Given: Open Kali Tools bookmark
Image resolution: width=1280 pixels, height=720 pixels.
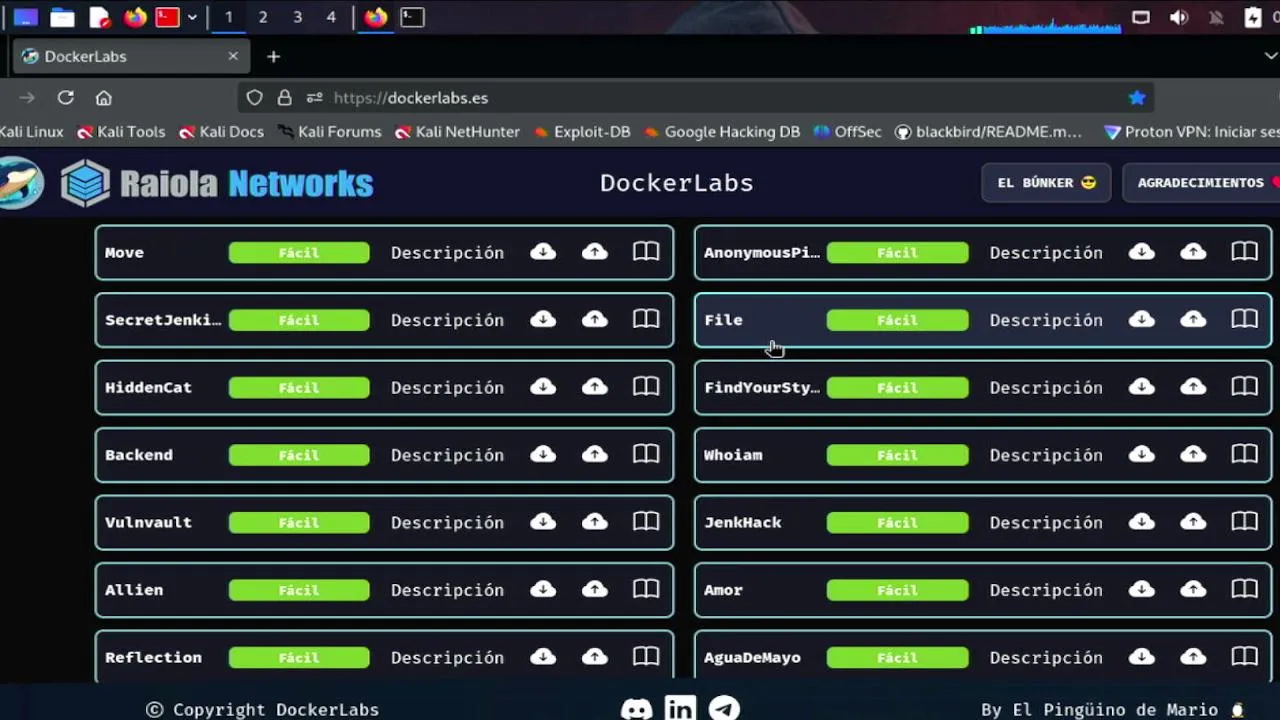Looking at the screenshot, I should (121, 131).
